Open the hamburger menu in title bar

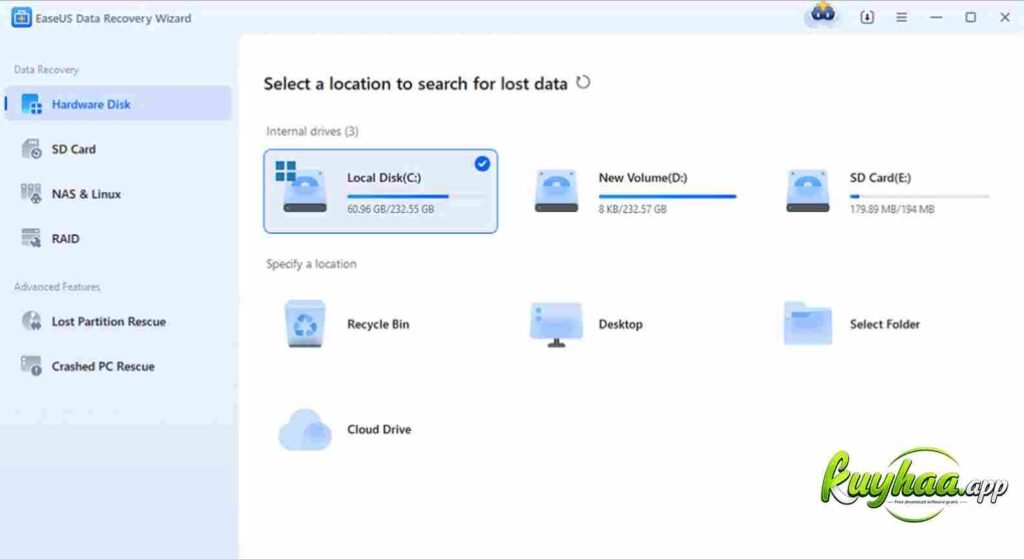(901, 18)
